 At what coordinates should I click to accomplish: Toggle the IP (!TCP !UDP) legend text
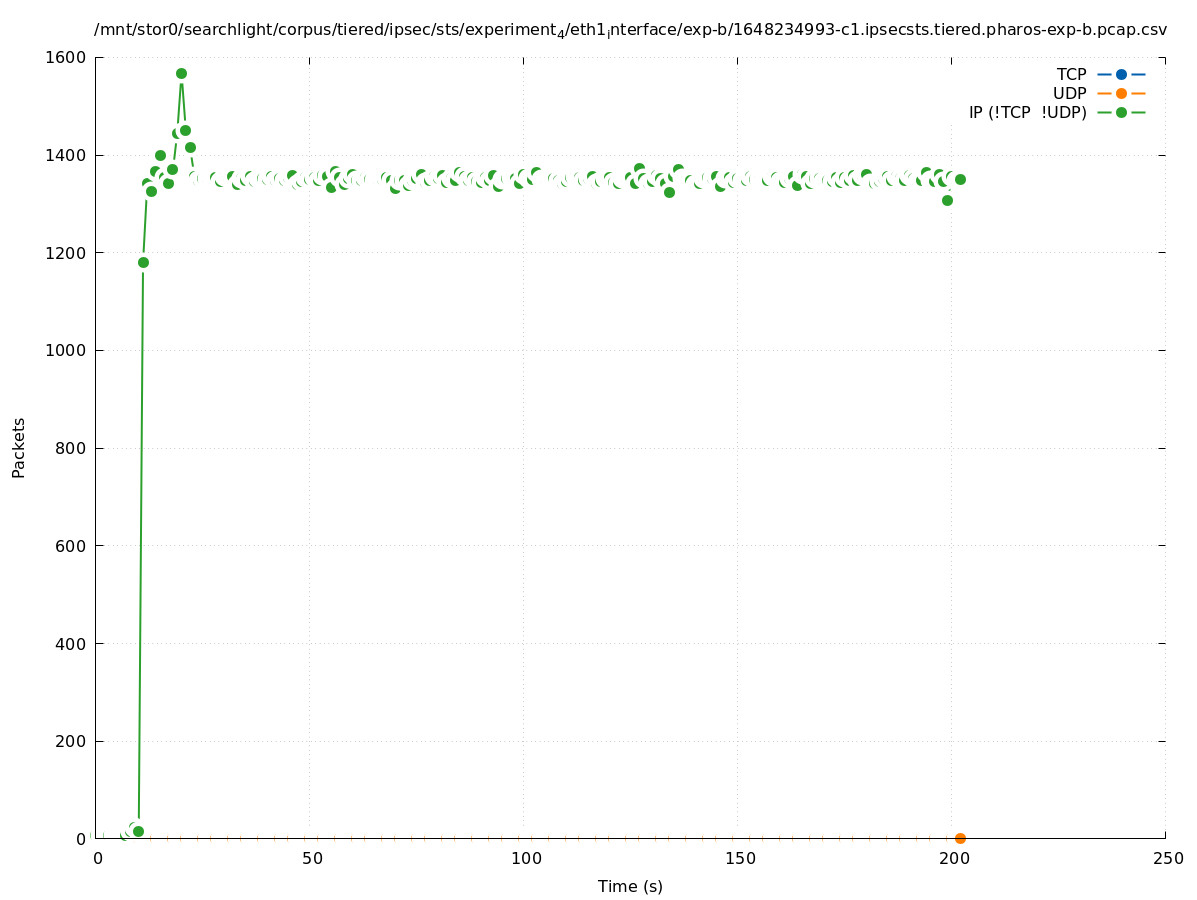(1027, 113)
